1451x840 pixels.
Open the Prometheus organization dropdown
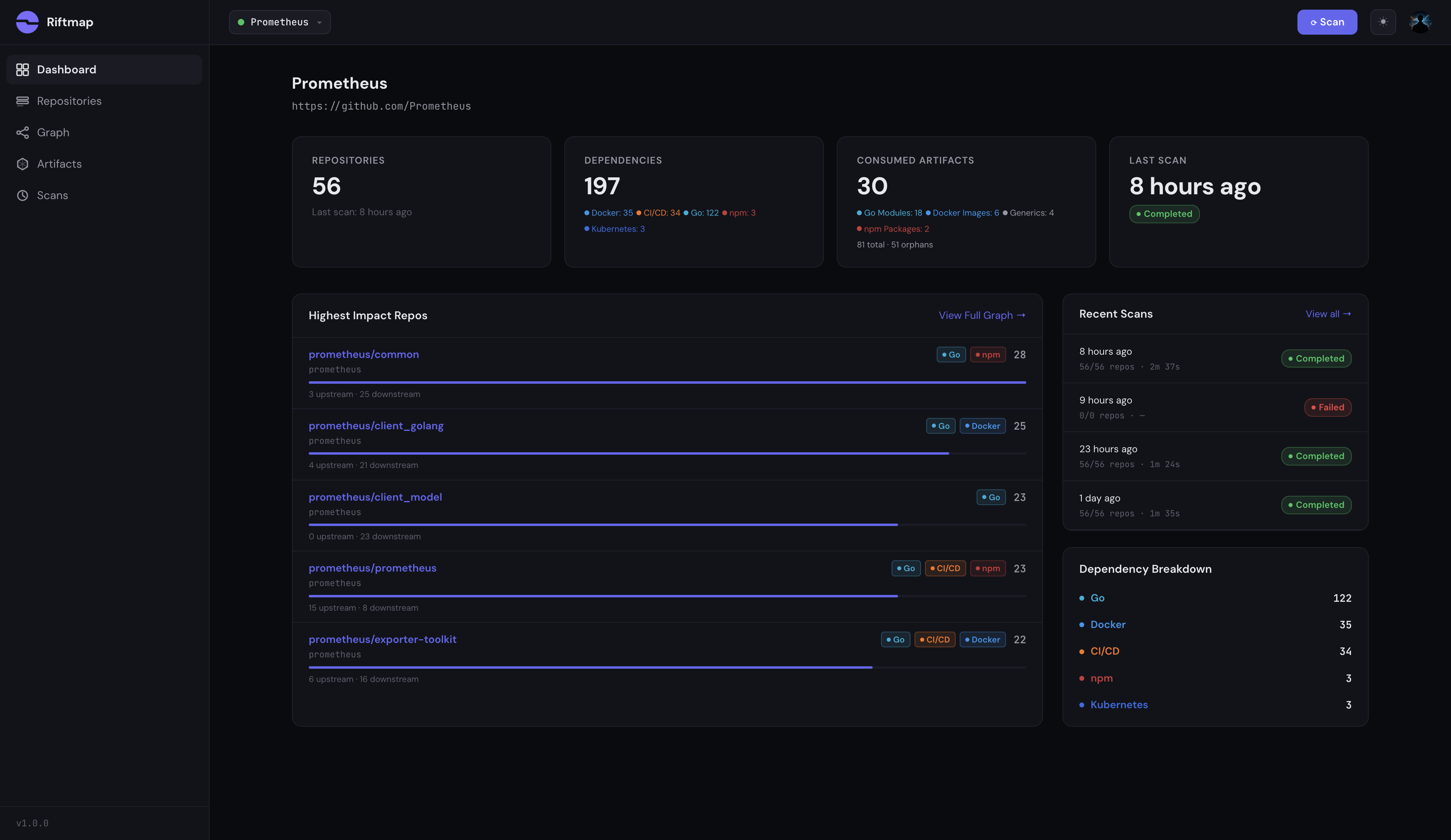point(280,22)
